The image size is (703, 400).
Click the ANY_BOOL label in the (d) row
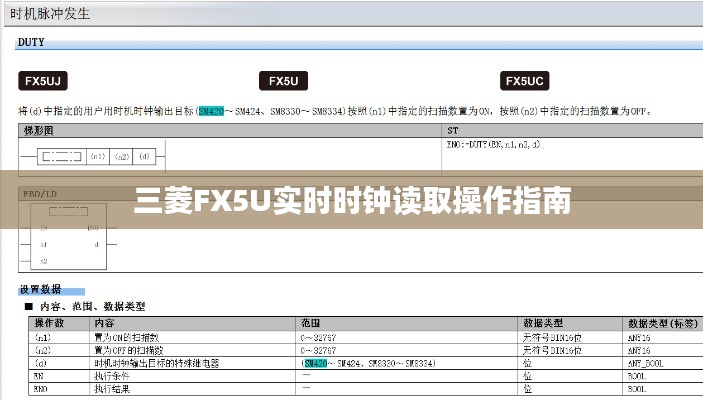[x=646, y=364]
